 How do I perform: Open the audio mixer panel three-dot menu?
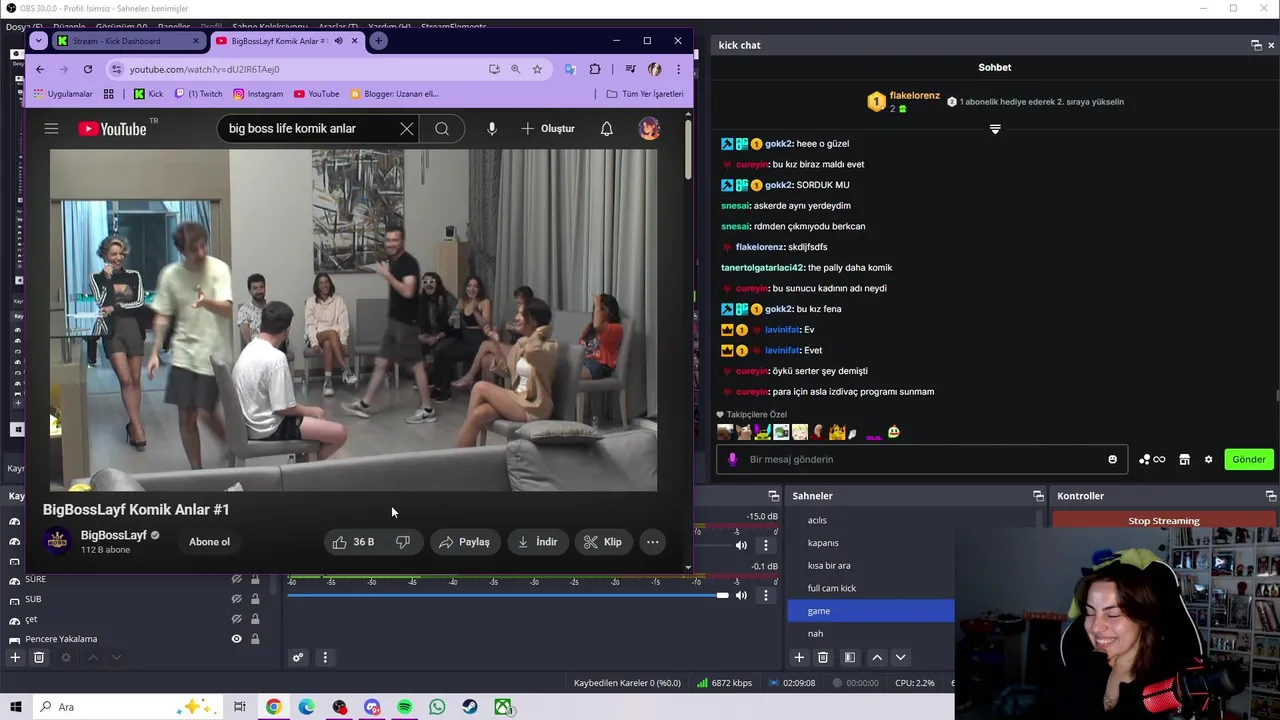point(325,657)
